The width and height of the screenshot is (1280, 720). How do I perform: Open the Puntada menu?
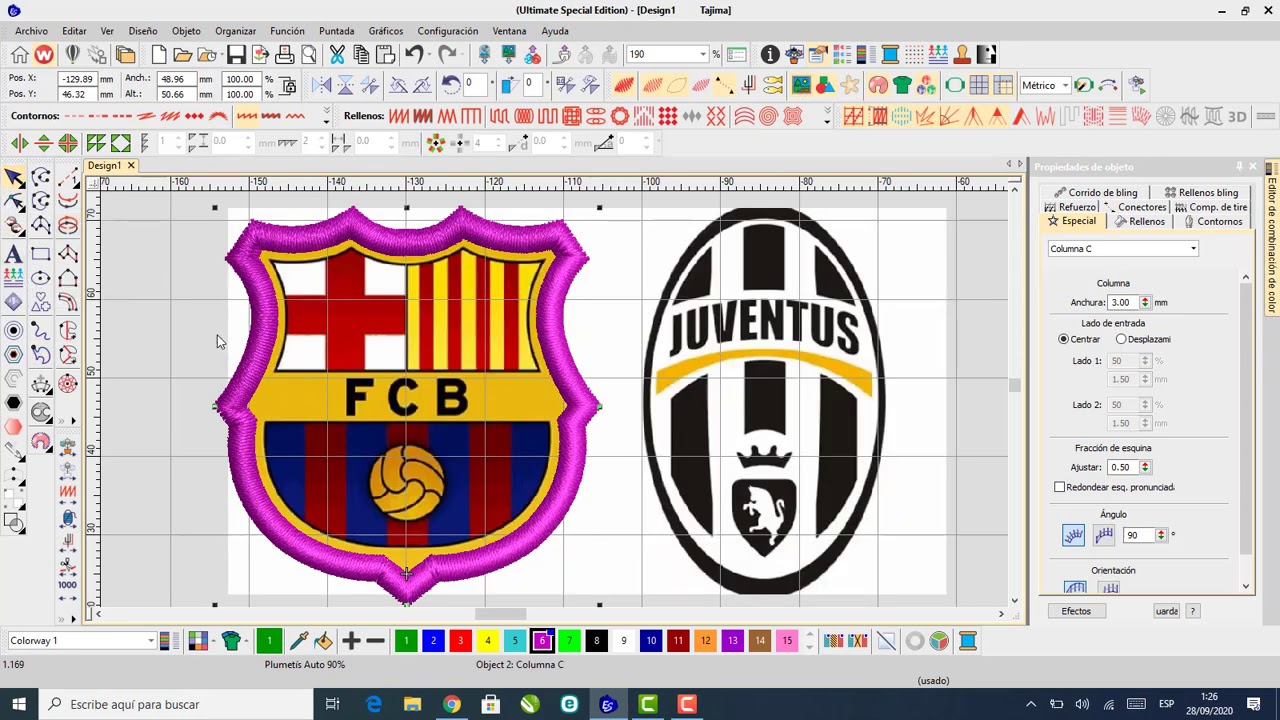click(337, 31)
